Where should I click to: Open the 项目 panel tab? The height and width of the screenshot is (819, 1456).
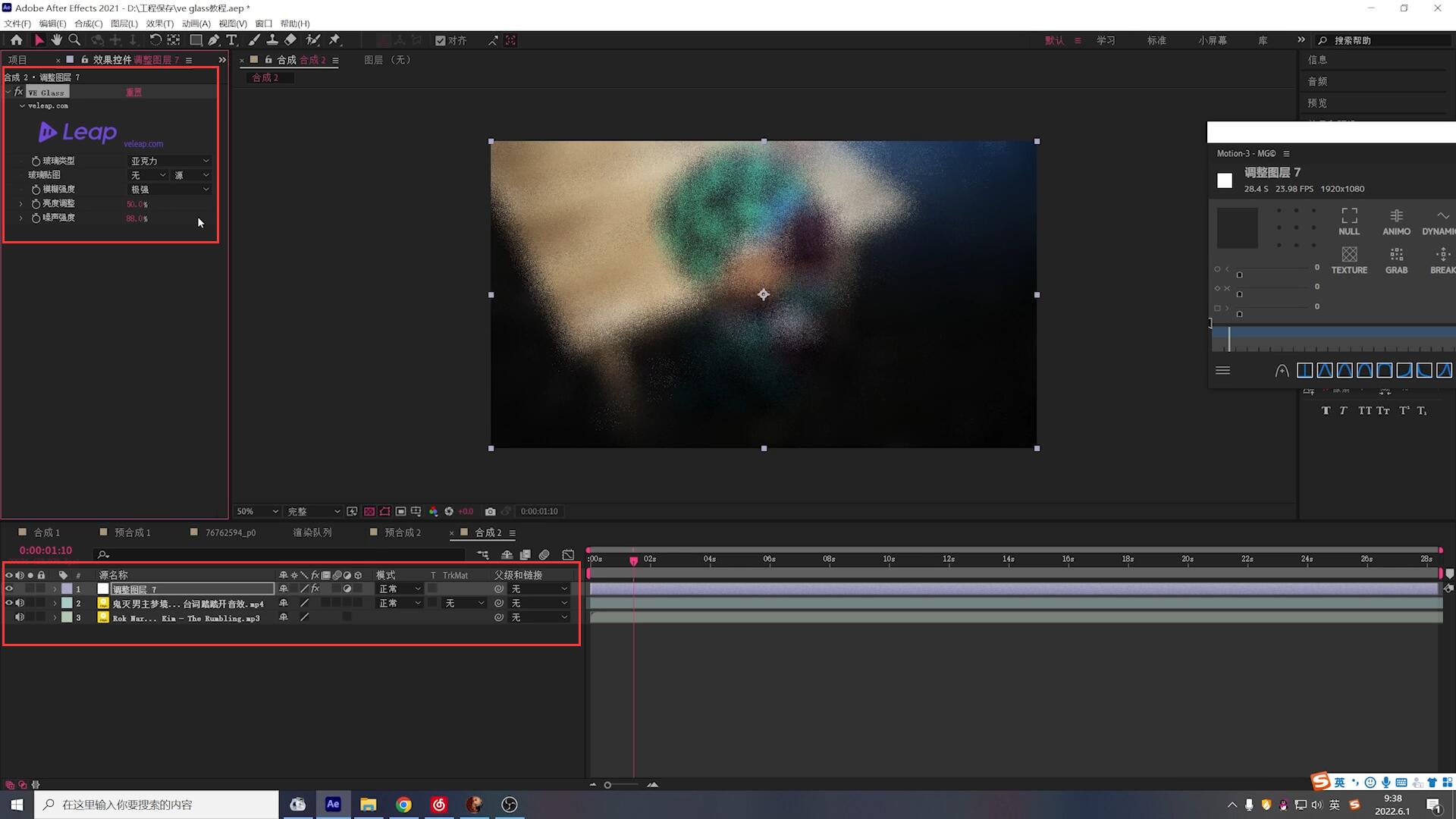tap(17, 60)
